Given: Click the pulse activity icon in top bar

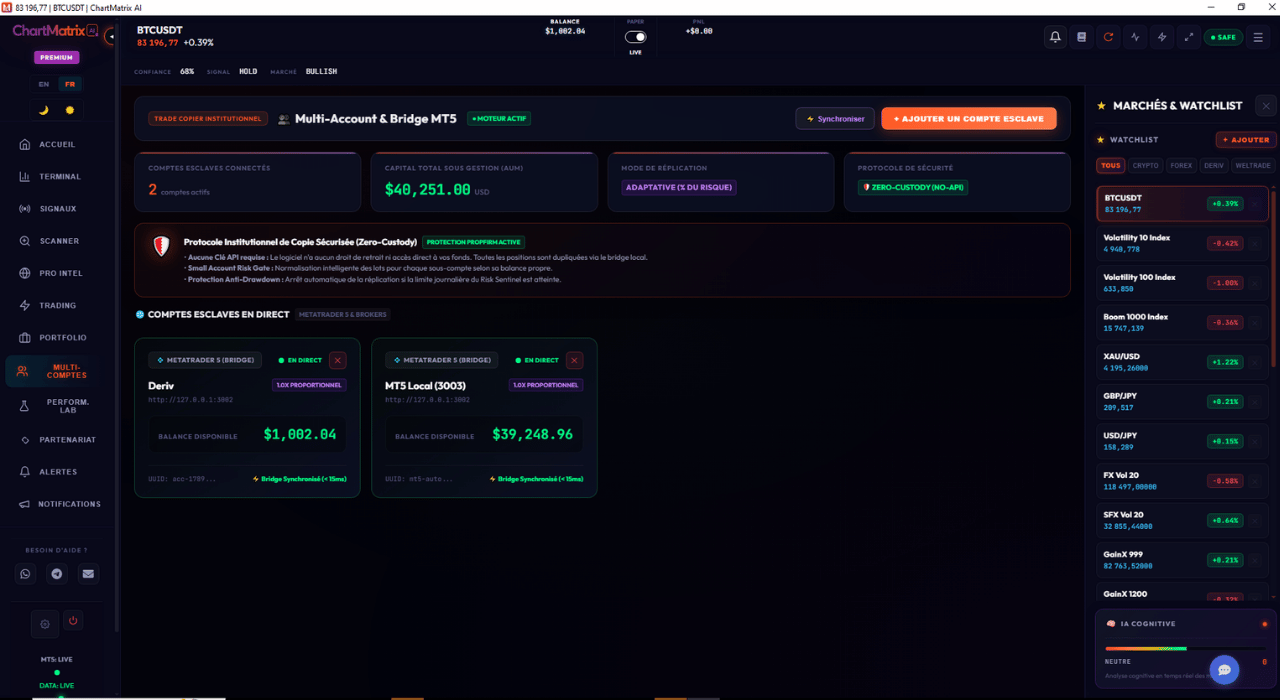Looking at the screenshot, I should [x=1135, y=37].
